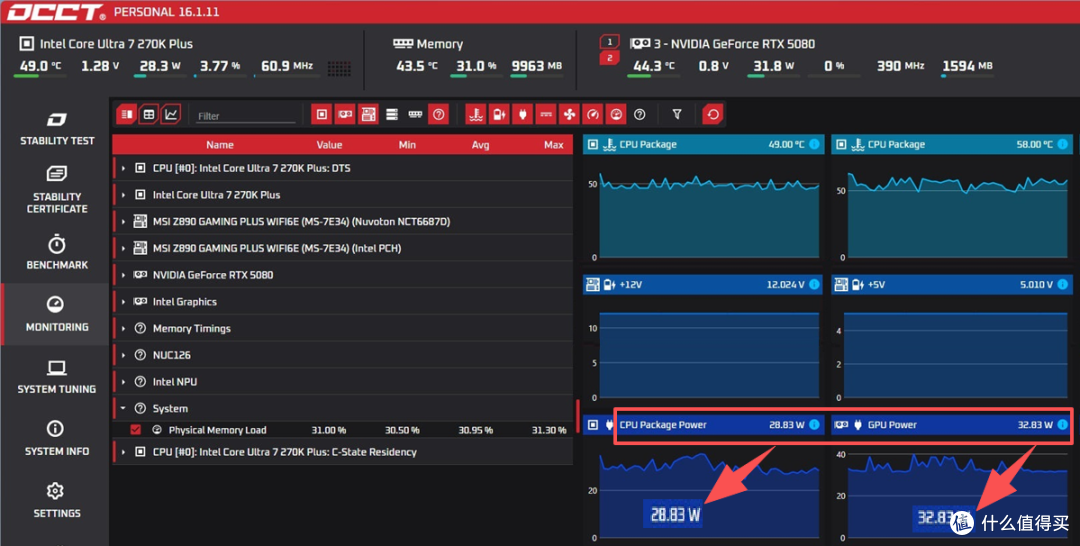
Task: Focus the Filter text field
Action: click(x=246, y=116)
